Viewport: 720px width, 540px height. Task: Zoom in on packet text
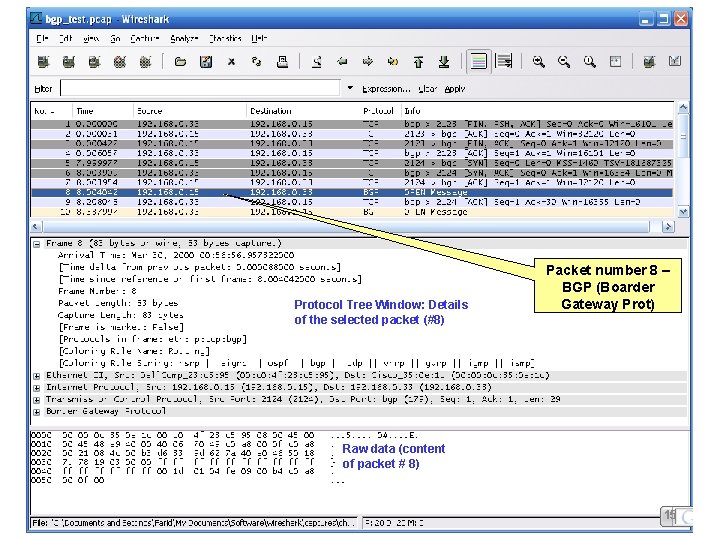[x=539, y=62]
